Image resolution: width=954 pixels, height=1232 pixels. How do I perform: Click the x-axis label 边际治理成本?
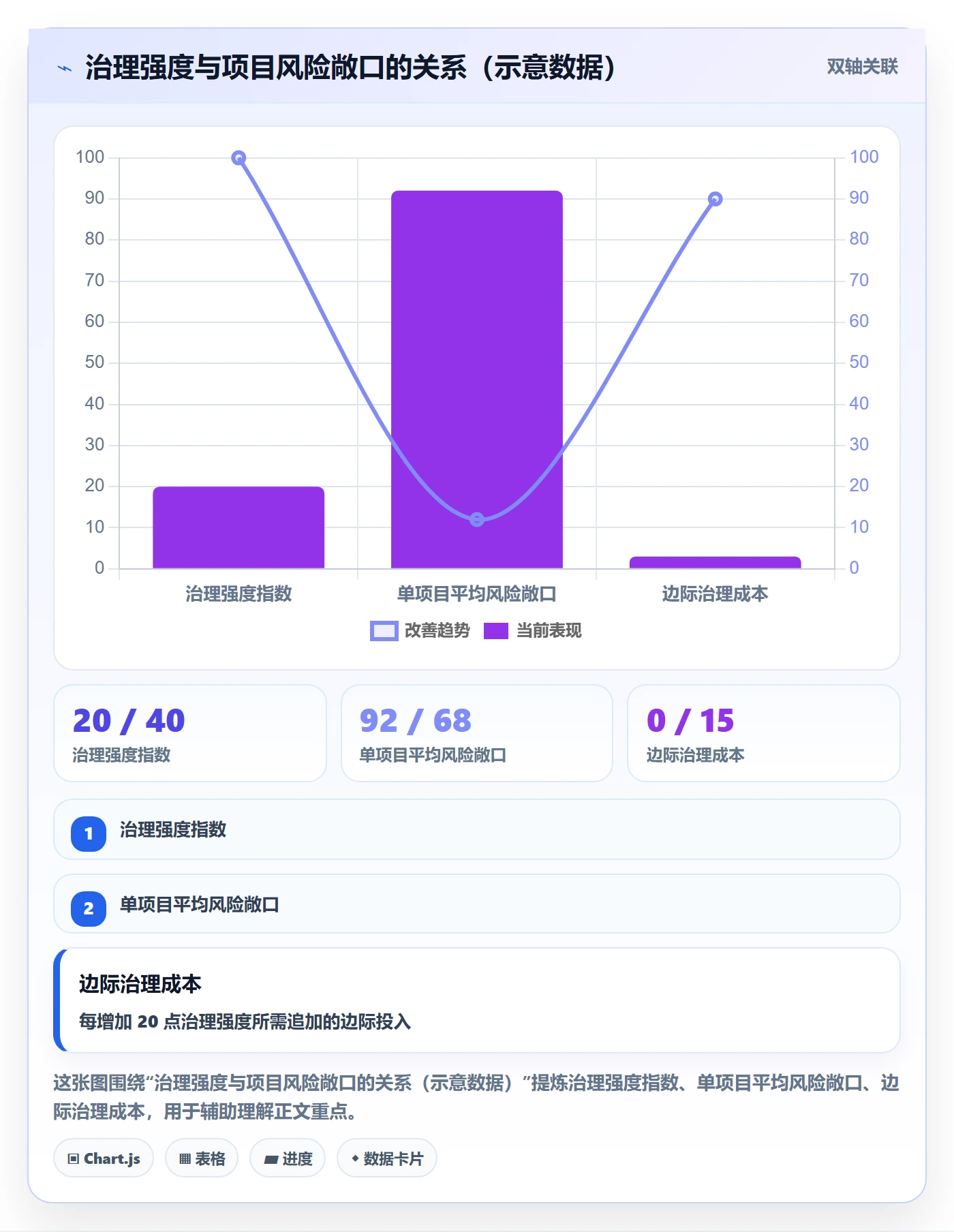click(715, 594)
